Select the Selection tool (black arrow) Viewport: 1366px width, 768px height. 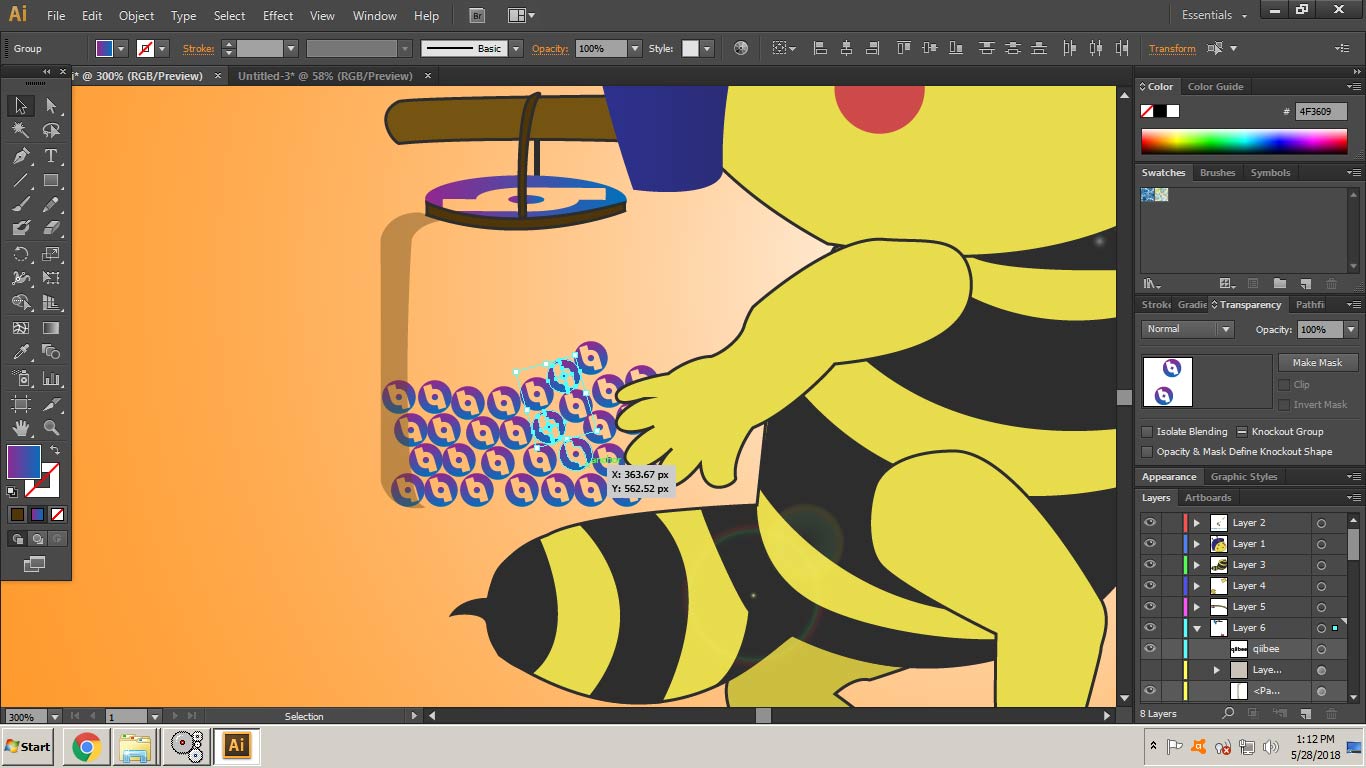click(x=21, y=106)
